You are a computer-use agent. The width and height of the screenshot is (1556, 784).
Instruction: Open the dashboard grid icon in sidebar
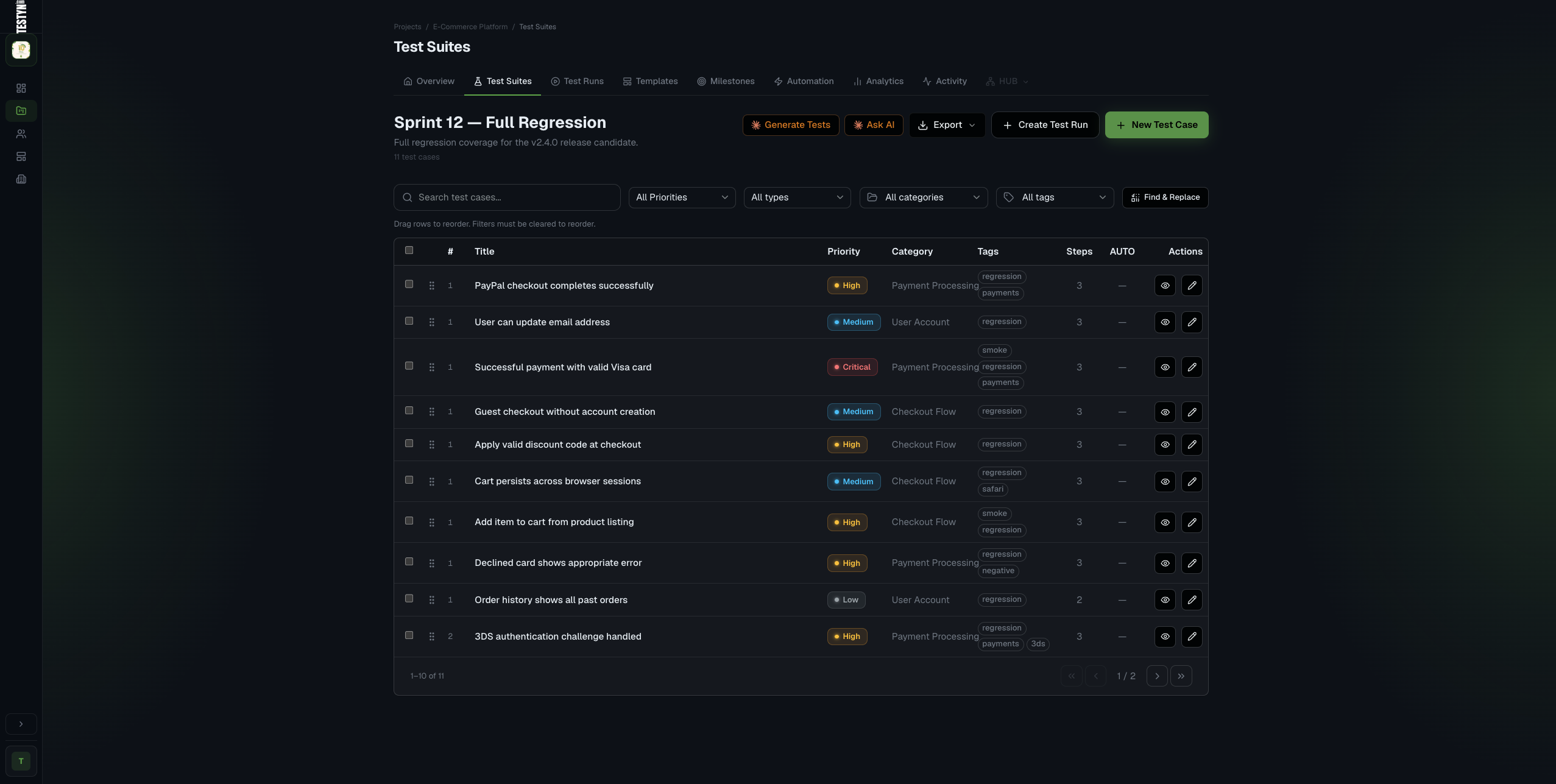21,88
